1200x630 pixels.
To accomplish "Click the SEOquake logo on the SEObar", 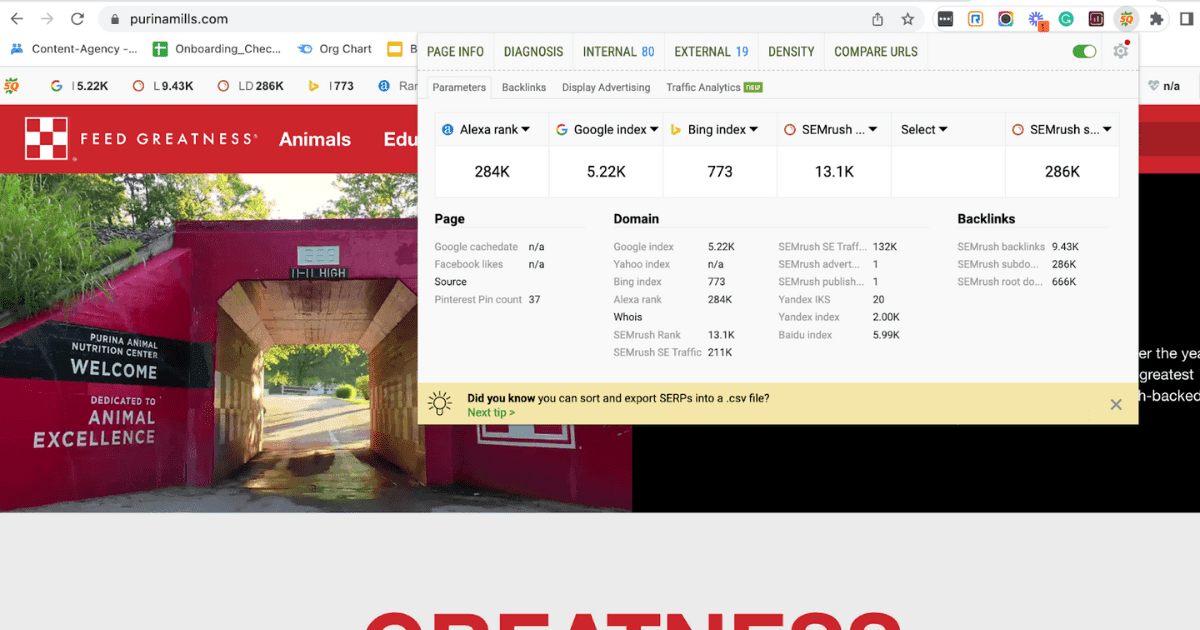I will click(x=13, y=85).
